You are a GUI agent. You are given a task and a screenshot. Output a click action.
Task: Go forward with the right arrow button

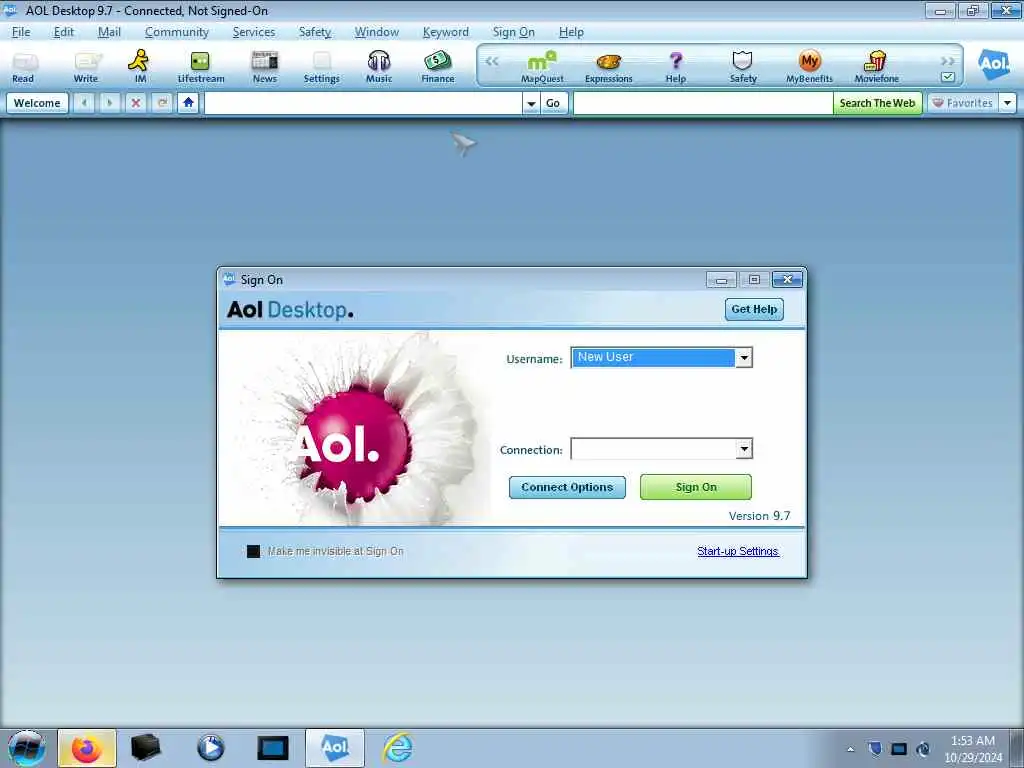pyautogui.click(x=110, y=103)
